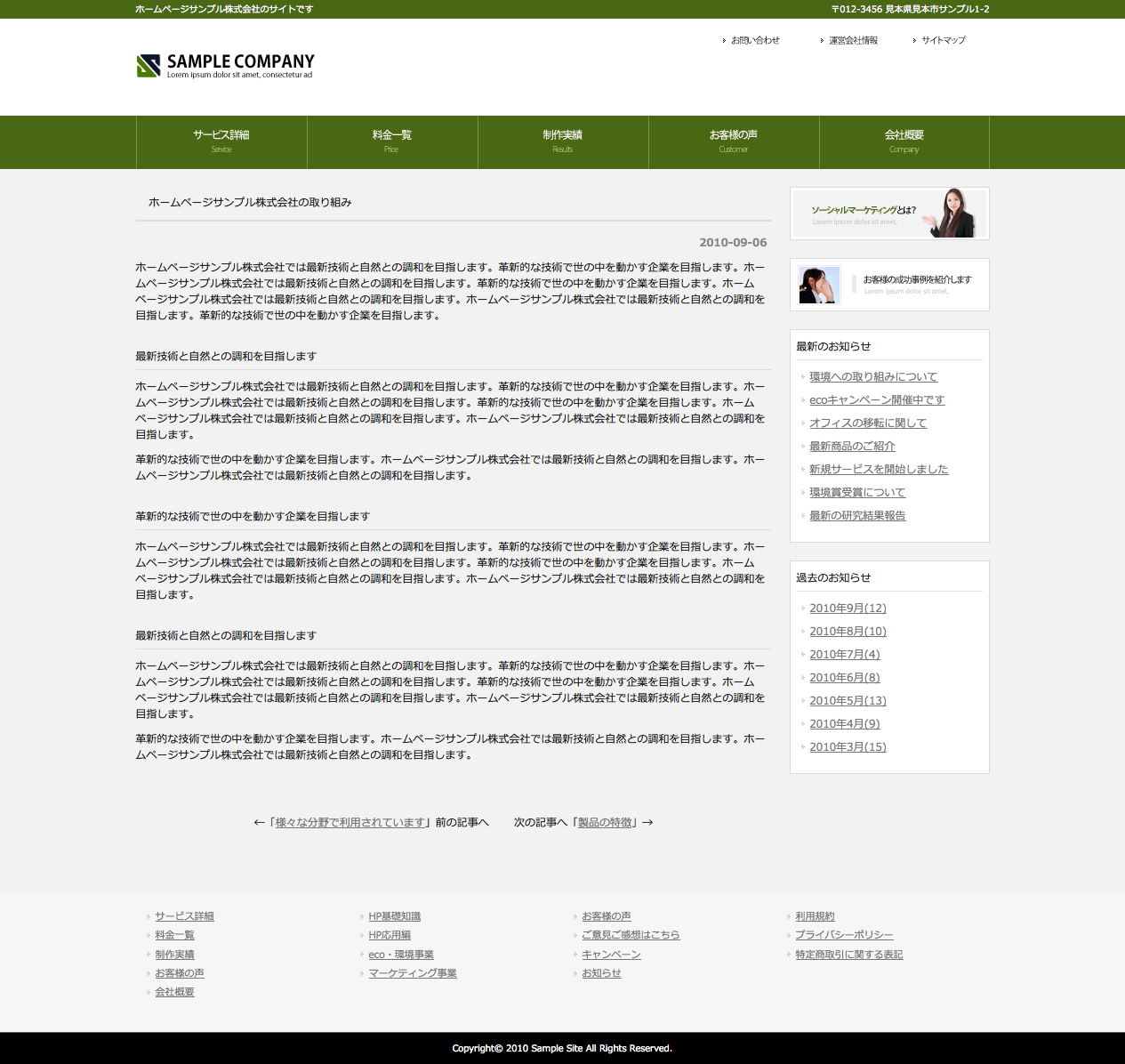This screenshot has height=1064, width=1125.
Task: Open the ecoキャンペーン開催中です news link
Action: 877,399
